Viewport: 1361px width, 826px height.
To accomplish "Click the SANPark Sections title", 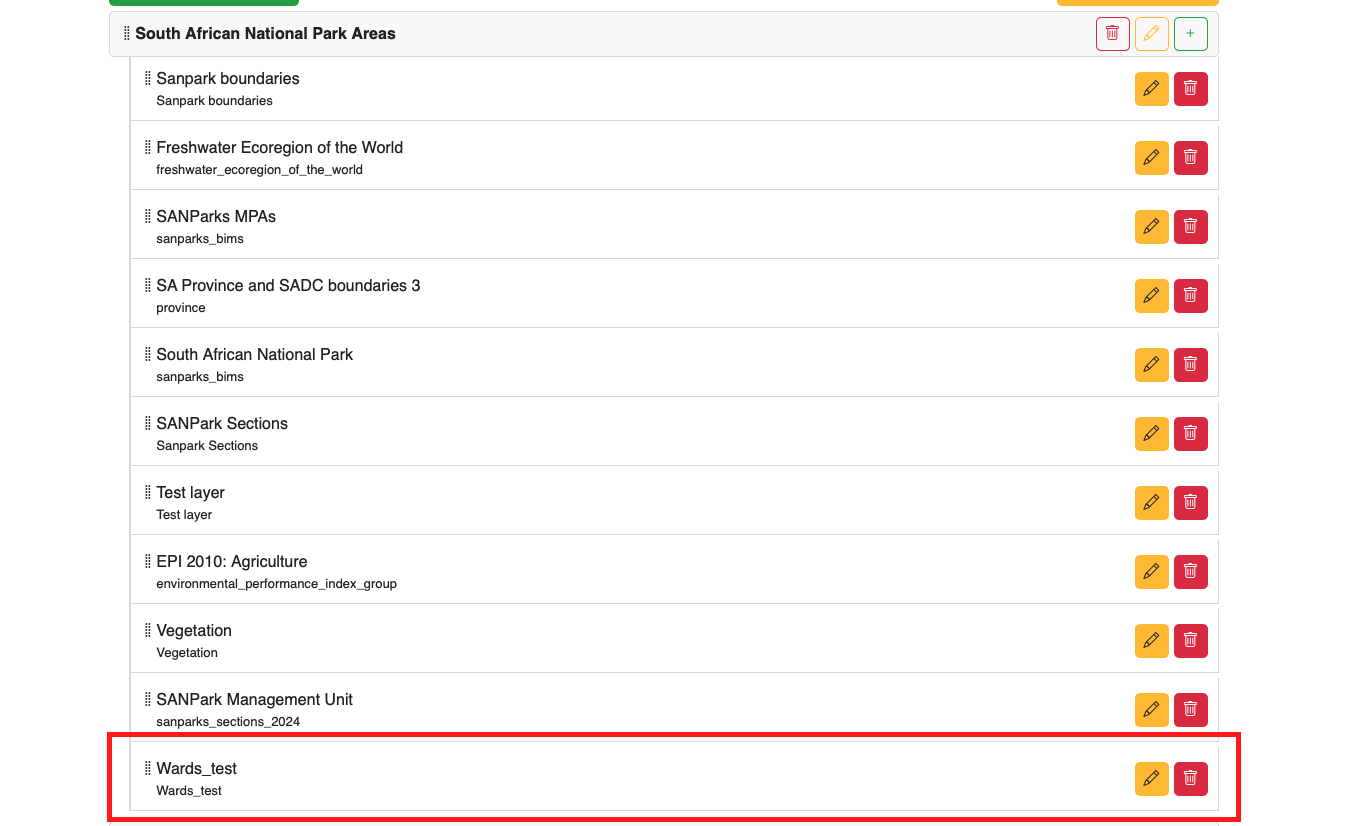I will click(x=222, y=424).
